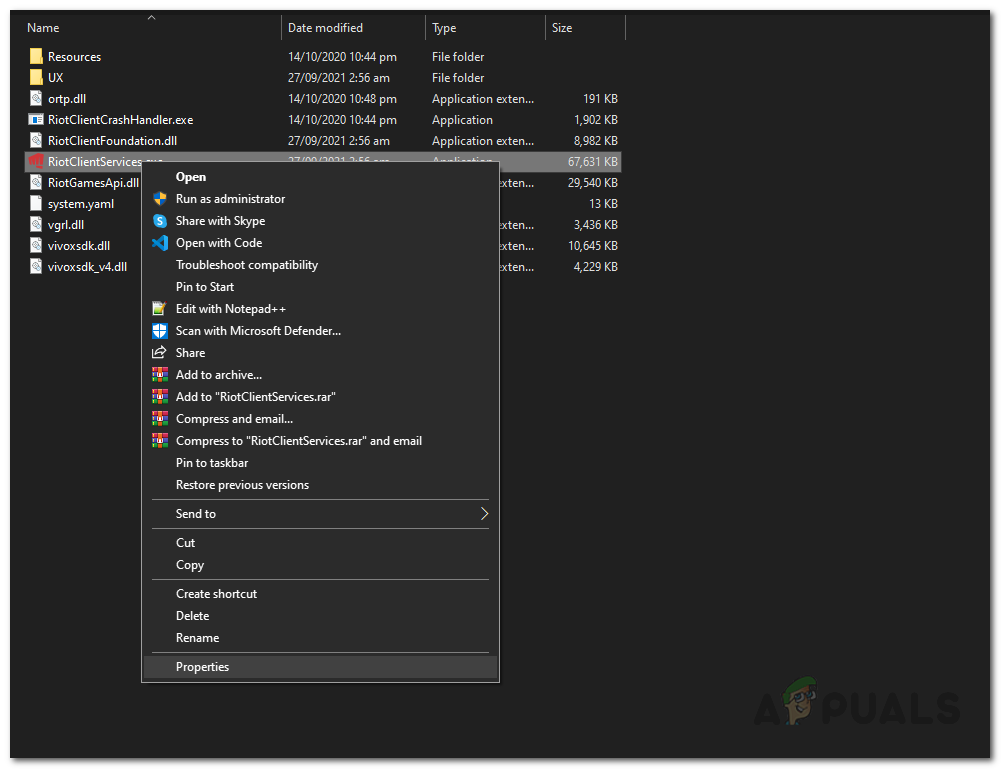Select the Resources folder name

click(x=74, y=57)
